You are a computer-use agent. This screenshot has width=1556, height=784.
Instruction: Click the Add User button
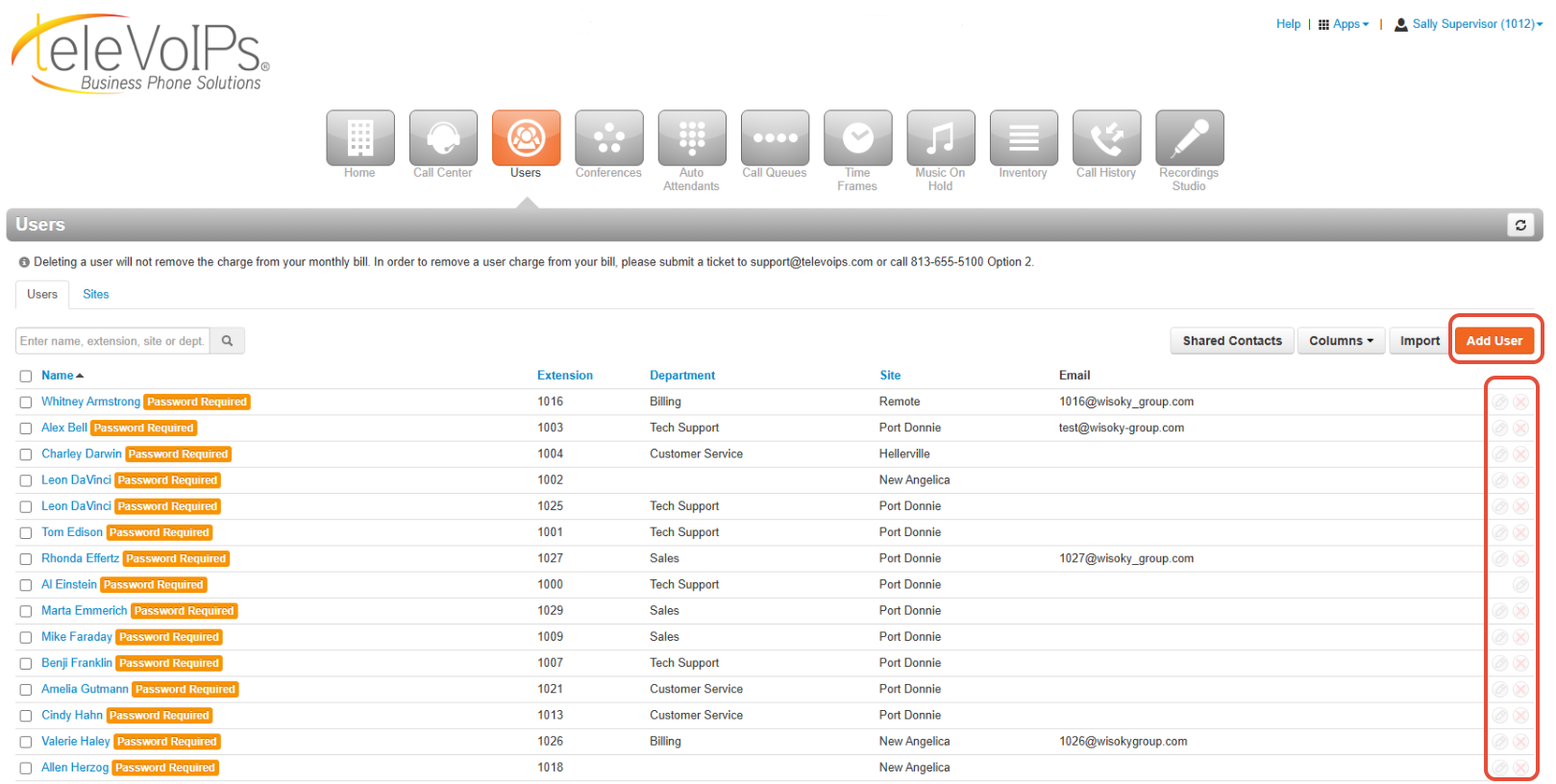tap(1494, 341)
